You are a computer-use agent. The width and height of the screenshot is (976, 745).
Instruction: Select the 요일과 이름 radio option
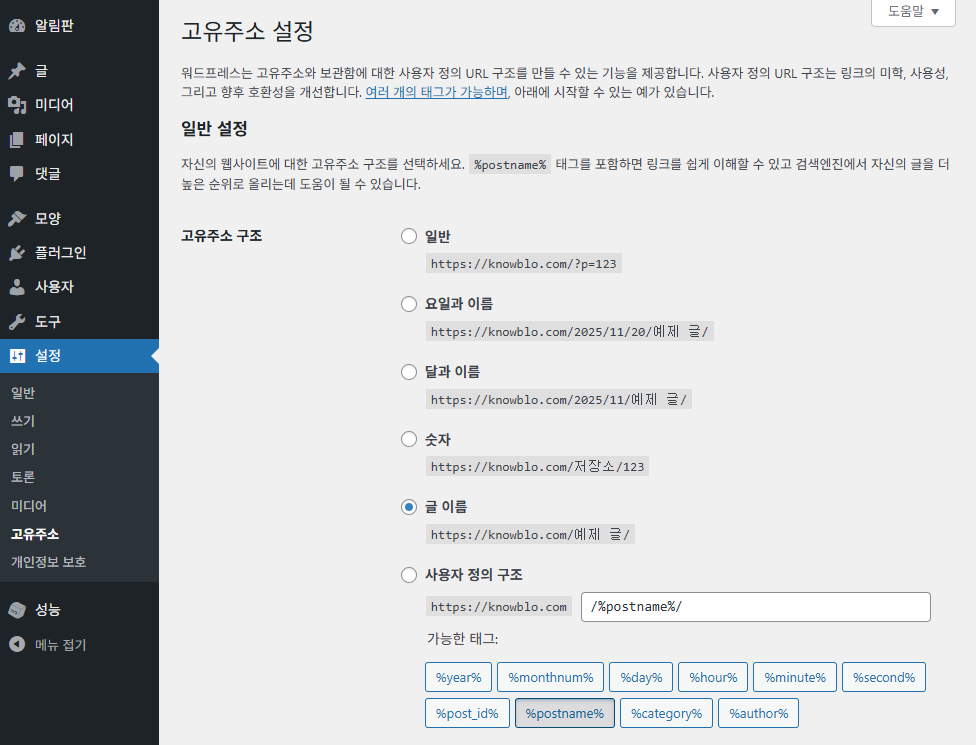[x=408, y=304]
